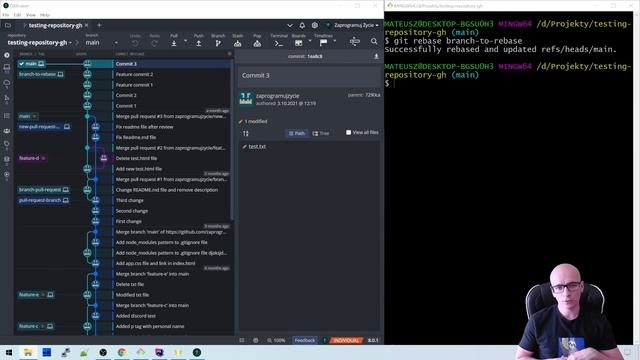Open the branch main dropdown
Screen dimensions: 640x360
point(102,42)
